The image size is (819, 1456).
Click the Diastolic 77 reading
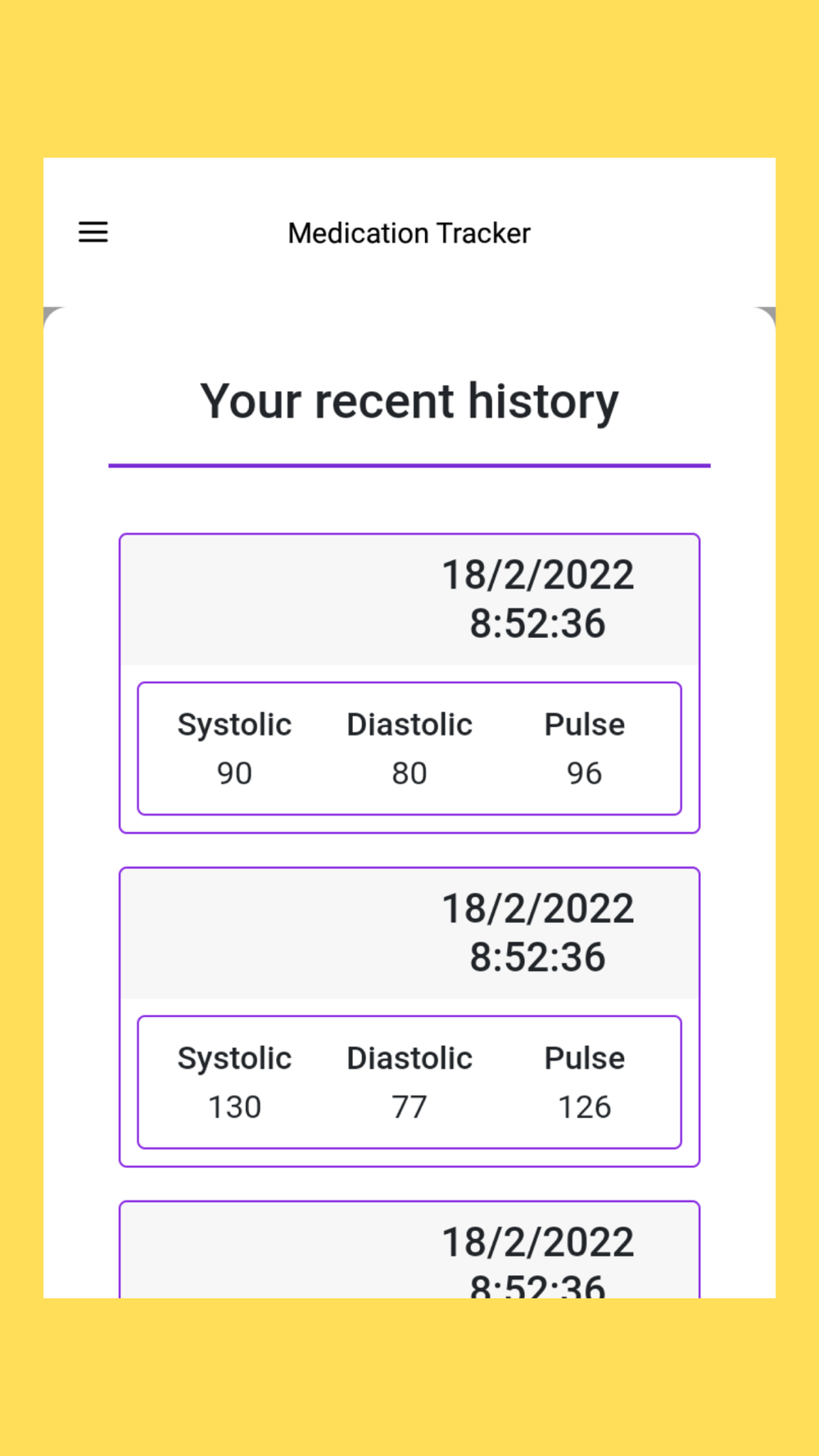point(409,1107)
